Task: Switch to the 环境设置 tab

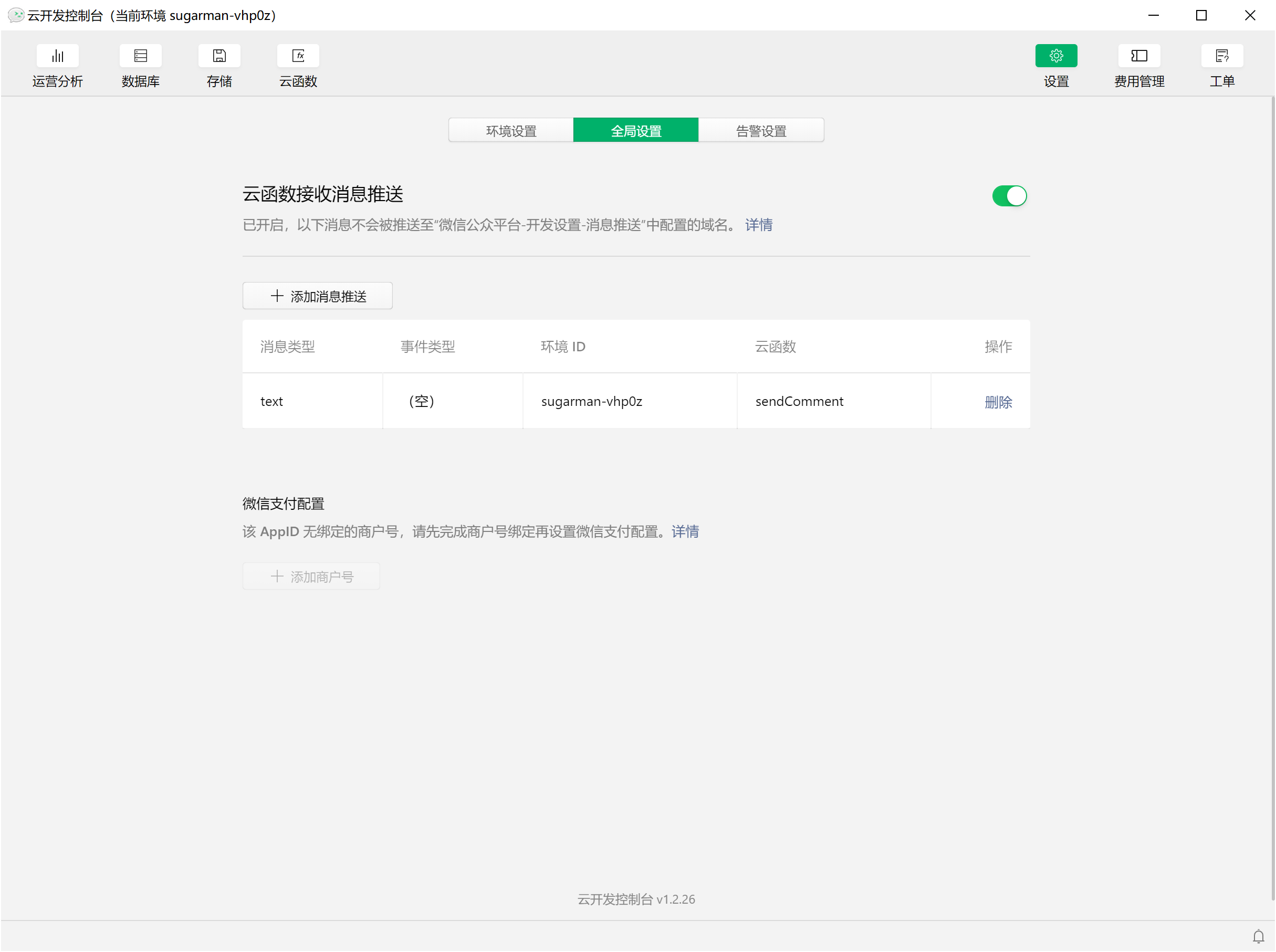Action: pyautogui.click(x=510, y=131)
